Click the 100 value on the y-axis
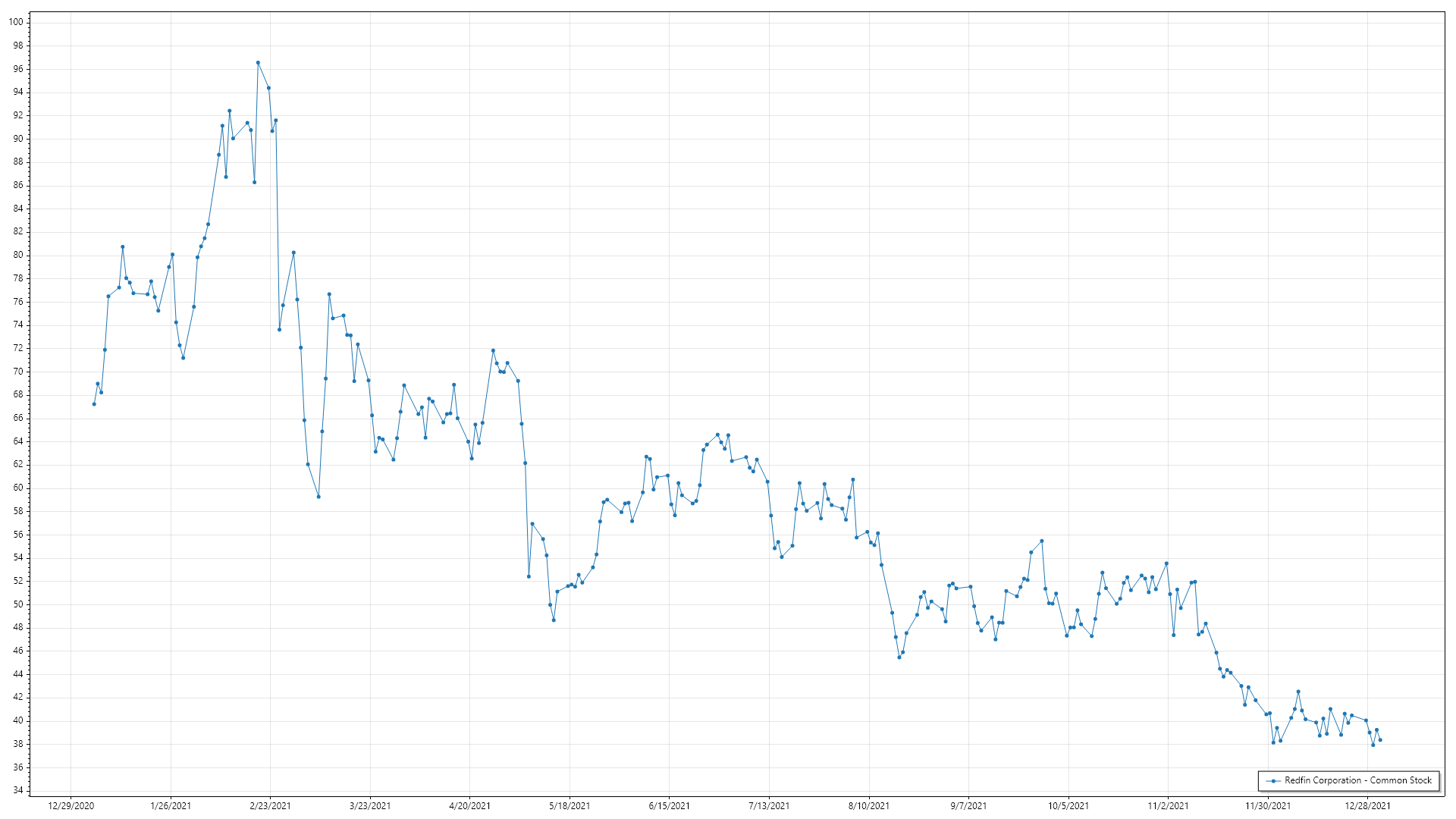This screenshot has height=819, width=1456. coord(16,22)
